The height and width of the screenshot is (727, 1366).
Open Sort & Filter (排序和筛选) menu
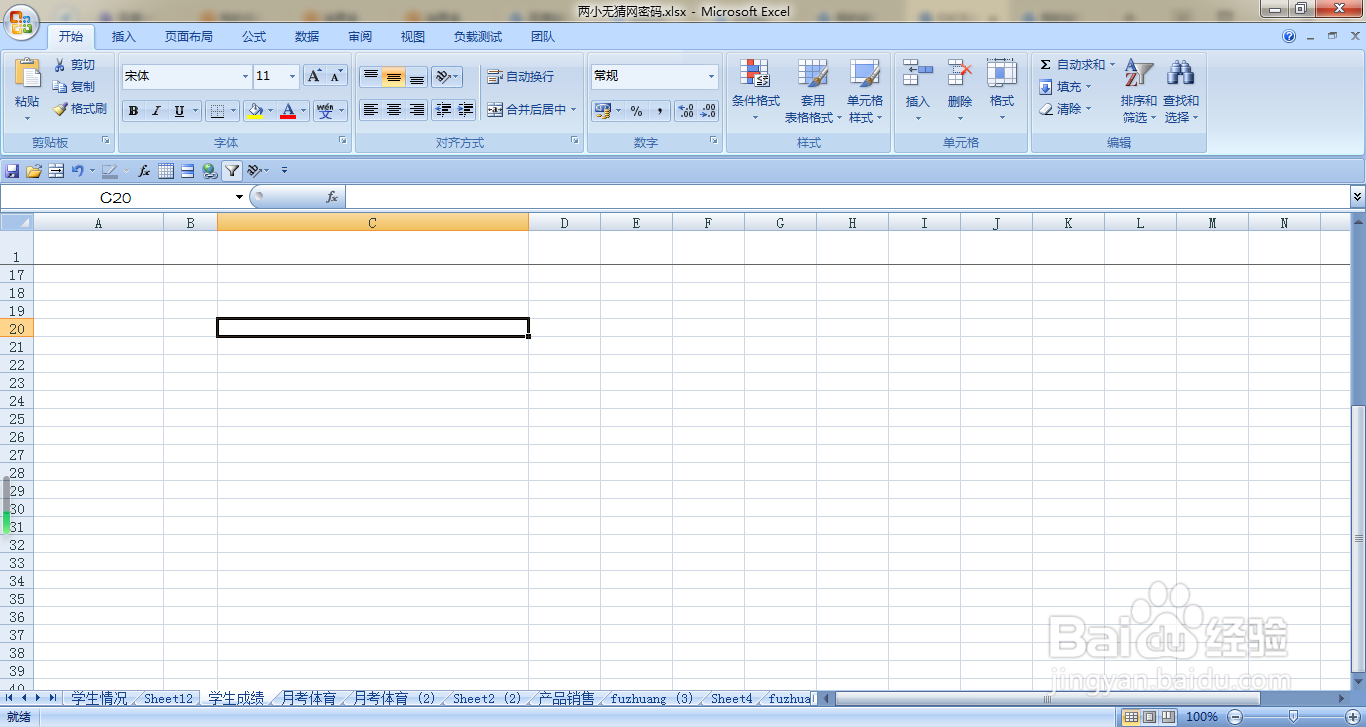tap(1139, 91)
